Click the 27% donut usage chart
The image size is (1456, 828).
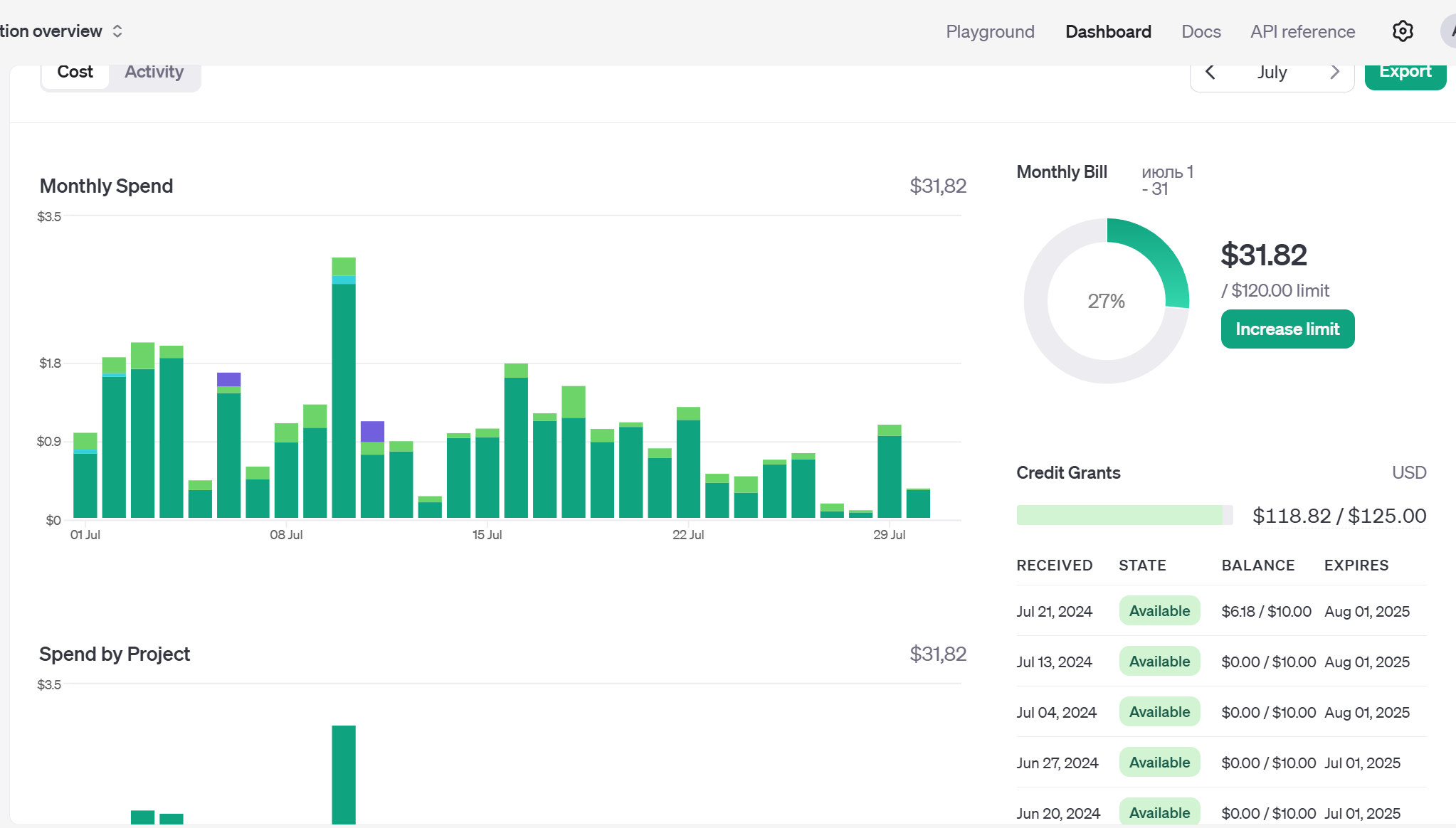coord(1106,301)
